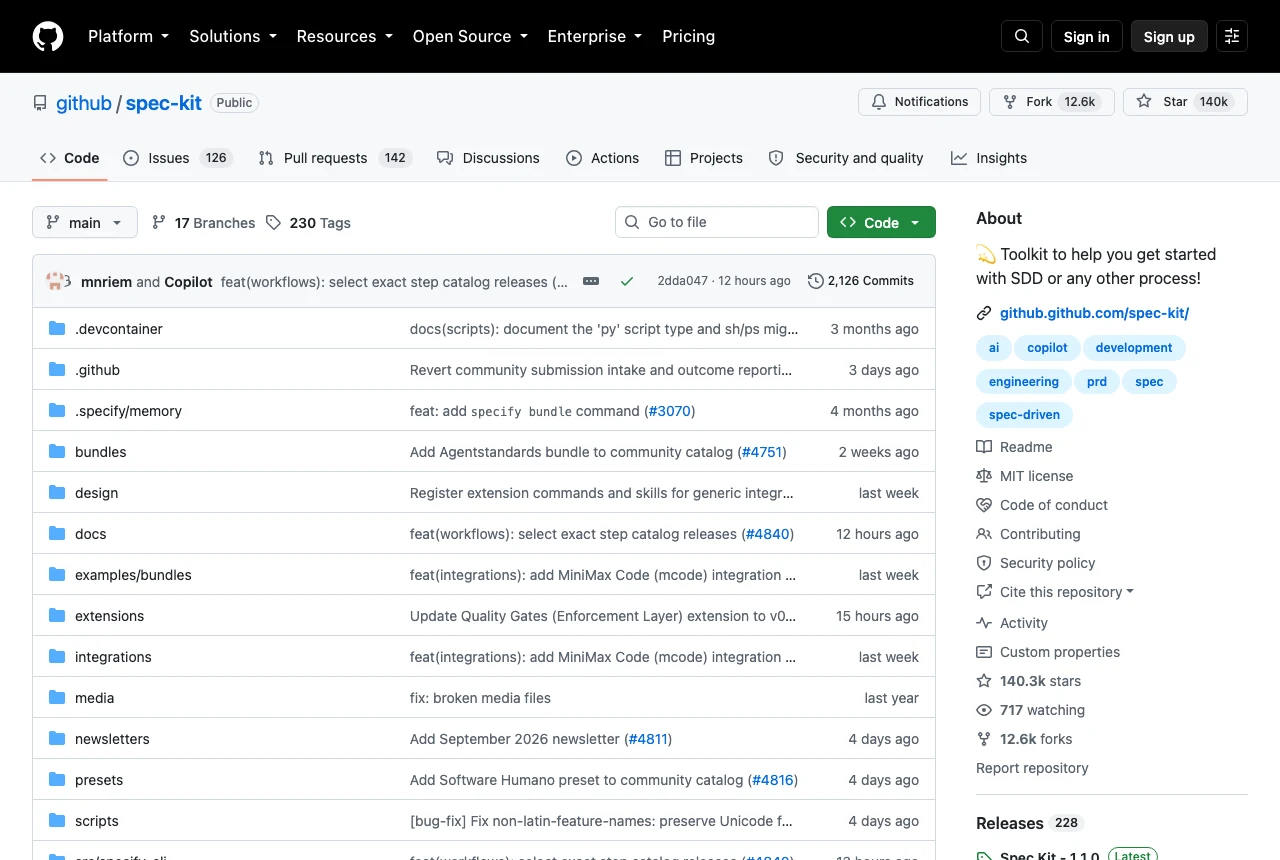Click the shield icon beside Security policy
Image resolution: width=1280 pixels, height=860 pixels.
(x=984, y=563)
